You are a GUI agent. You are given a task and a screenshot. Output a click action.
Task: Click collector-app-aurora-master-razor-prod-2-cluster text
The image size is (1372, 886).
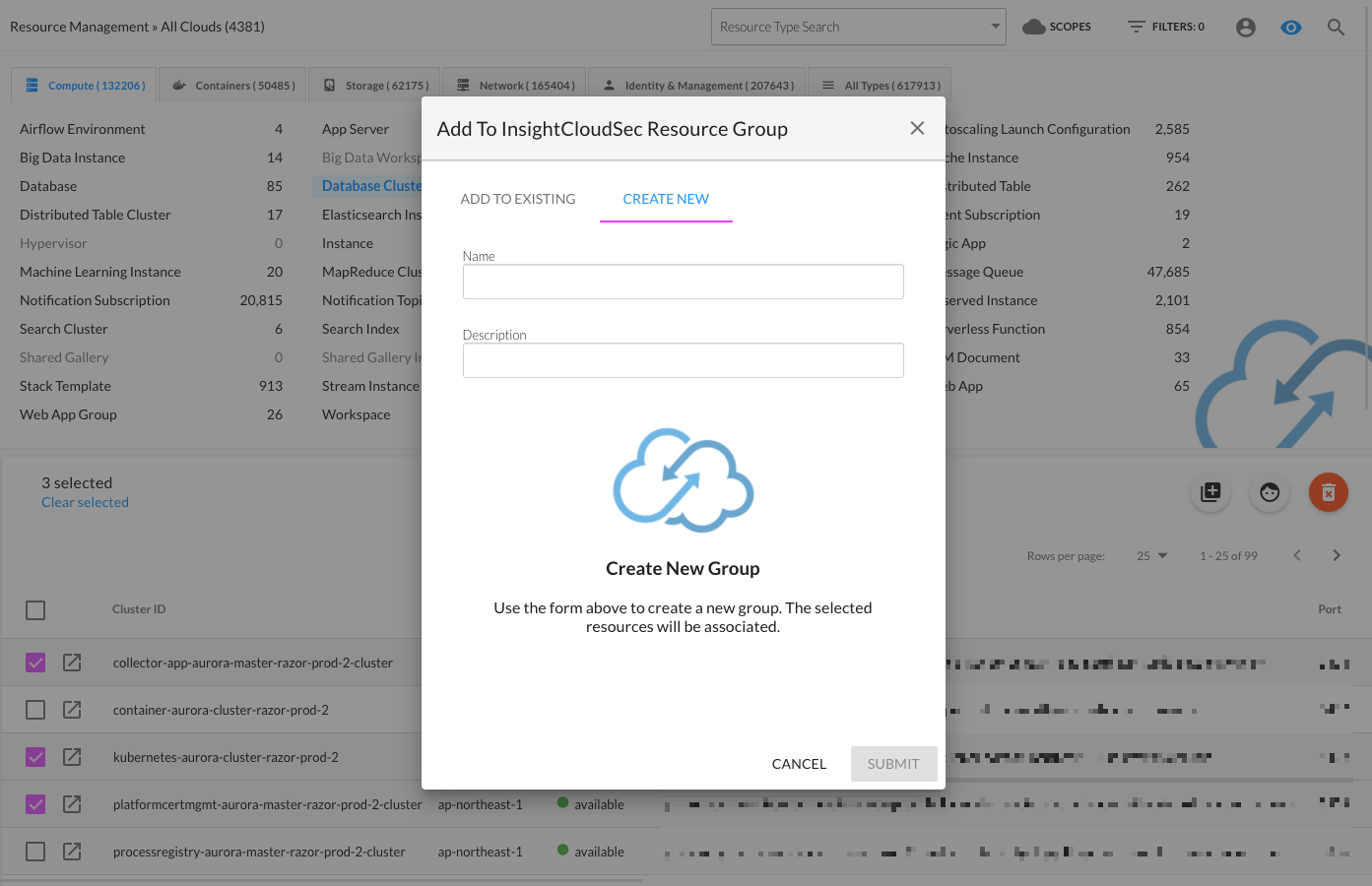point(252,663)
